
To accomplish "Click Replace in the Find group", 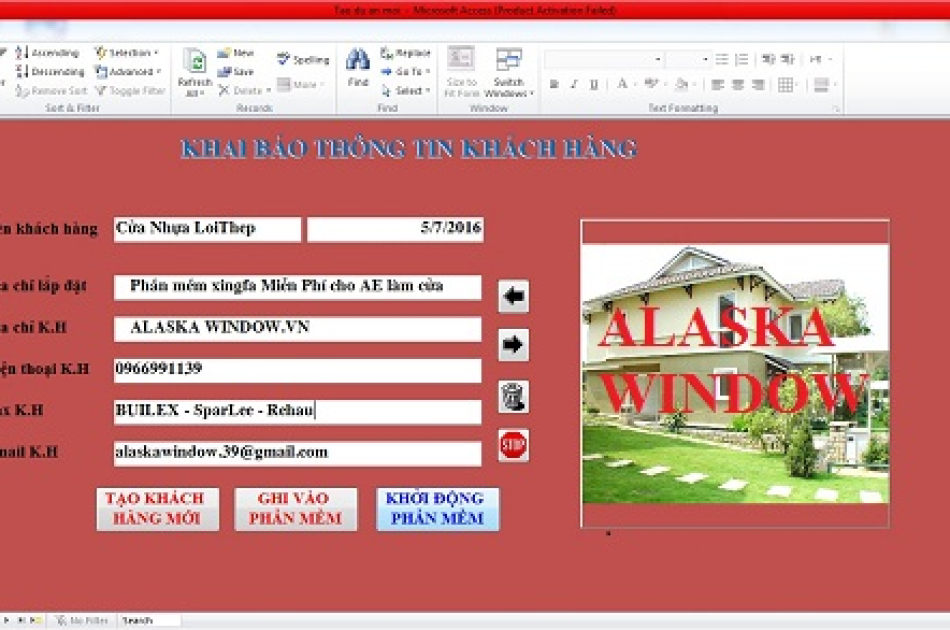I will 405,53.
